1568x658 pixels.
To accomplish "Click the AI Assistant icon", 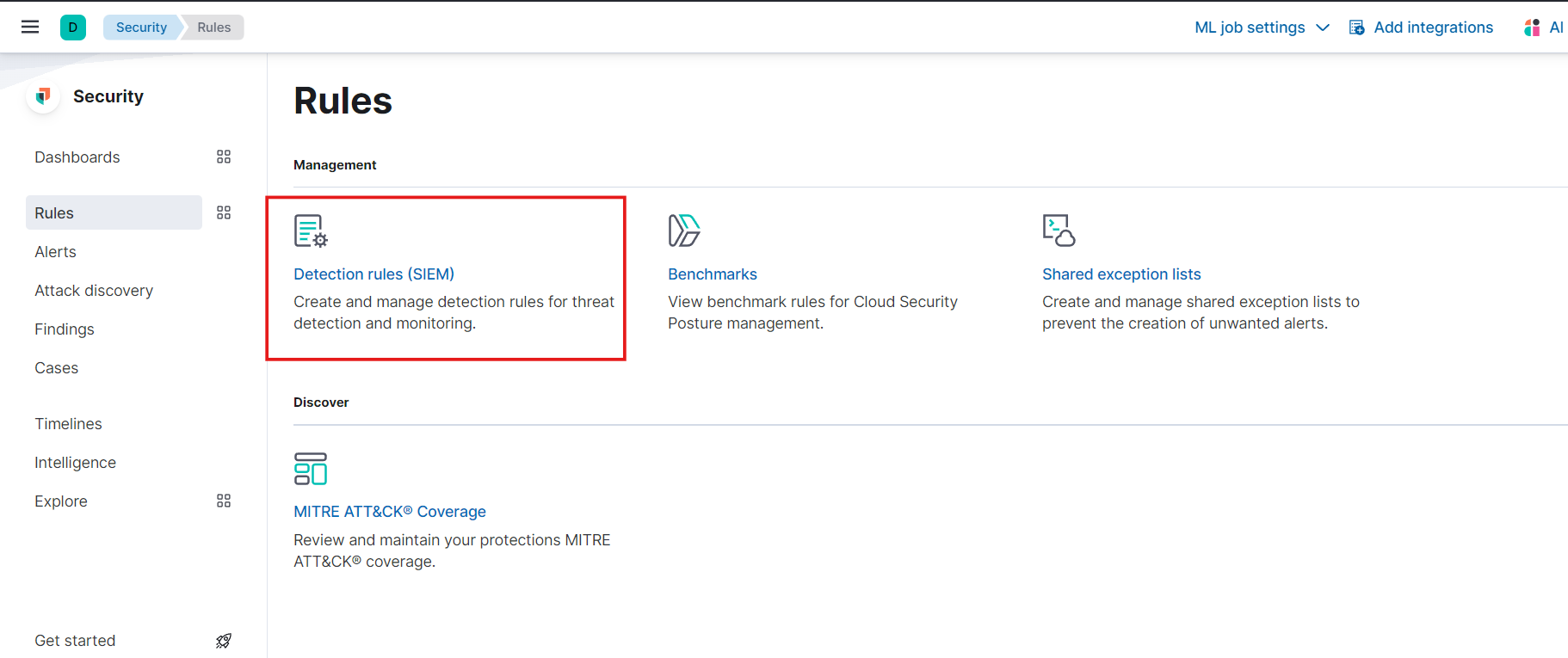I will 1533,28.
